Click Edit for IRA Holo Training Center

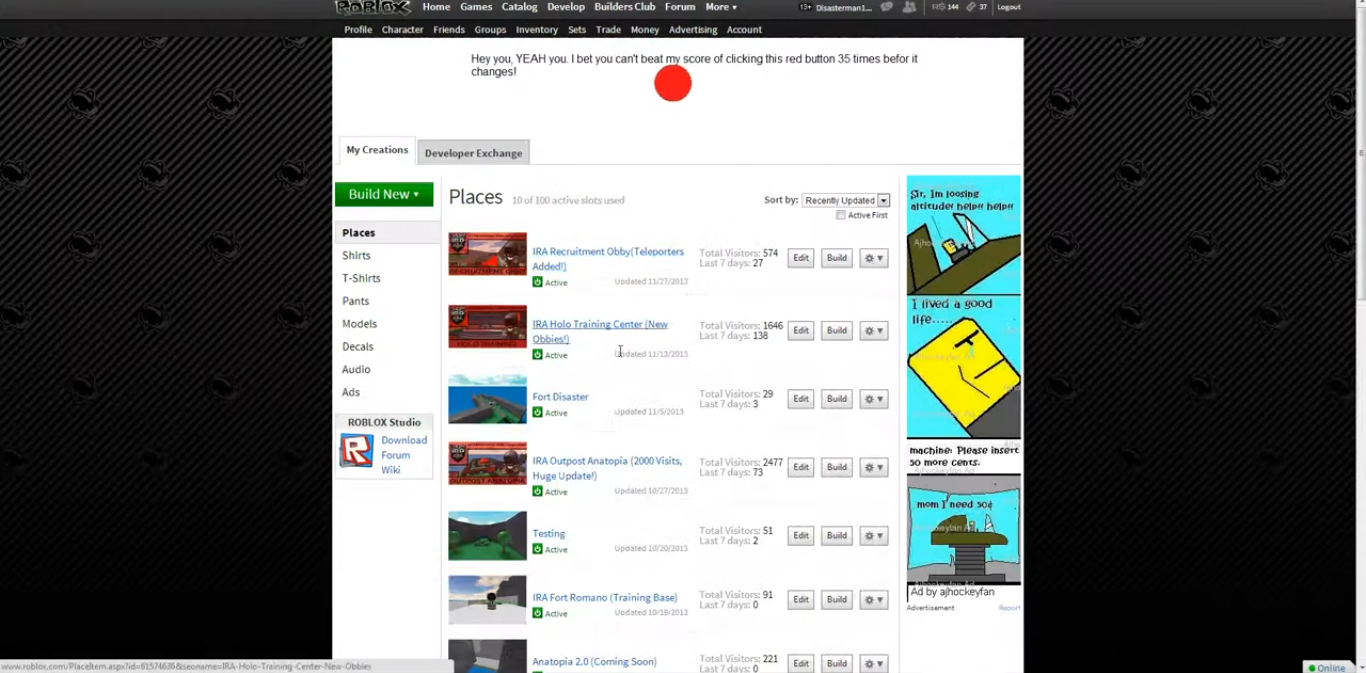pos(800,330)
